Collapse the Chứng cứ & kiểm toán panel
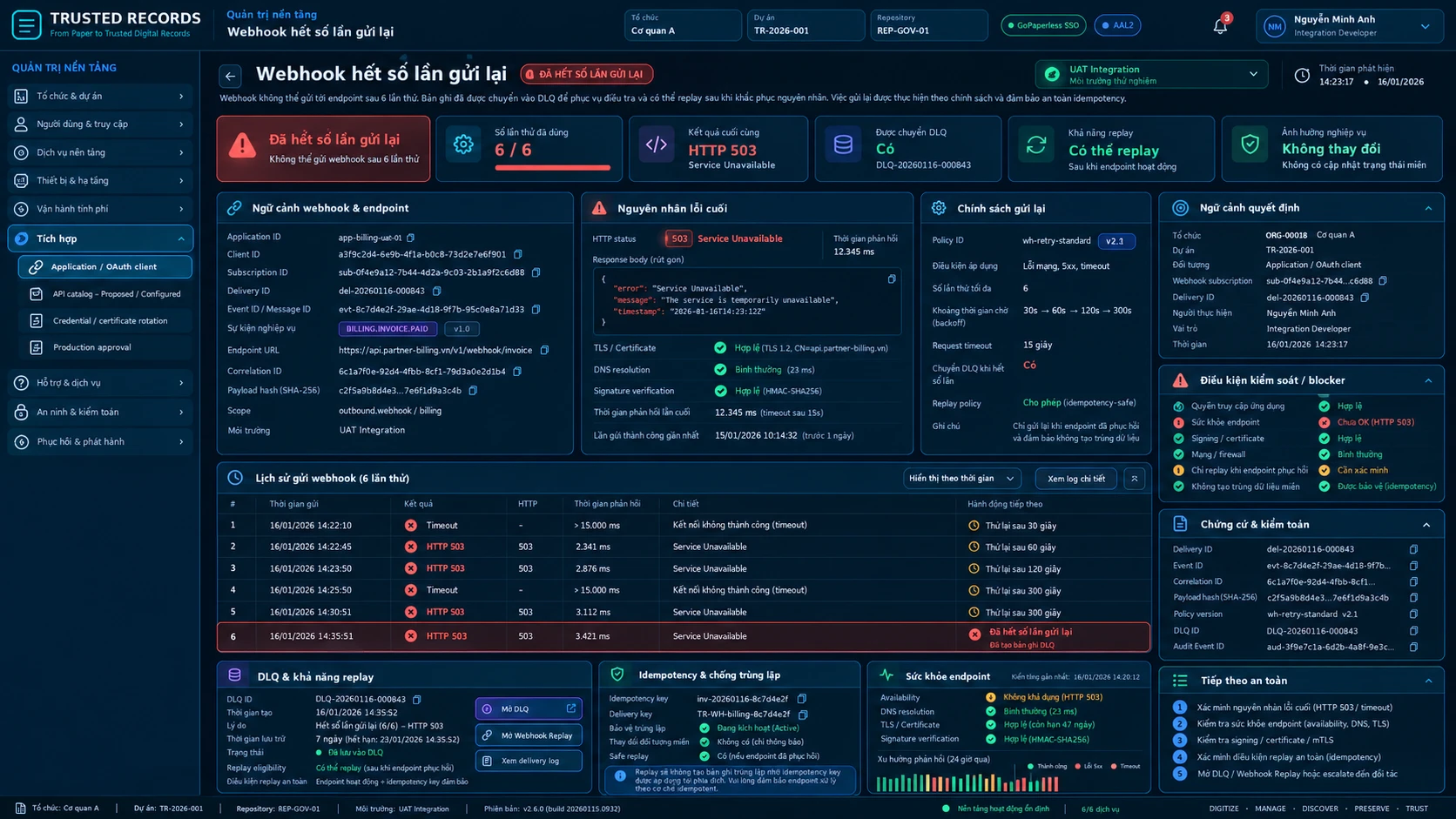1456x819 pixels. point(1426,525)
